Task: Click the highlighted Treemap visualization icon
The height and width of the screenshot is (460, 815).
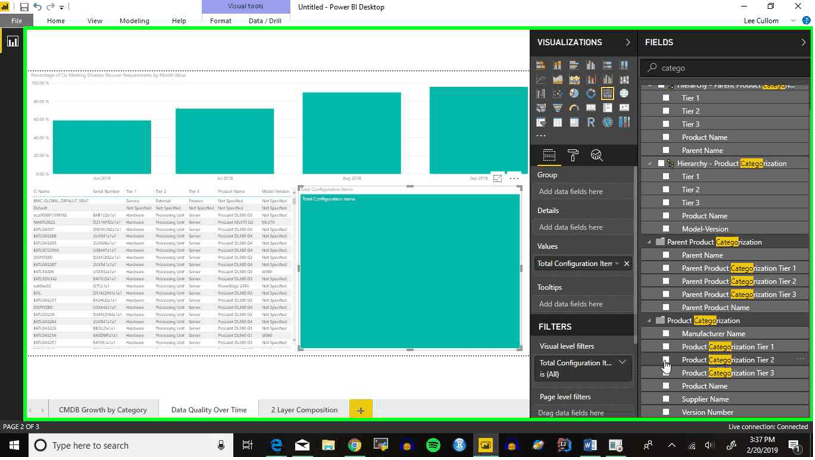Action: point(607,94)
